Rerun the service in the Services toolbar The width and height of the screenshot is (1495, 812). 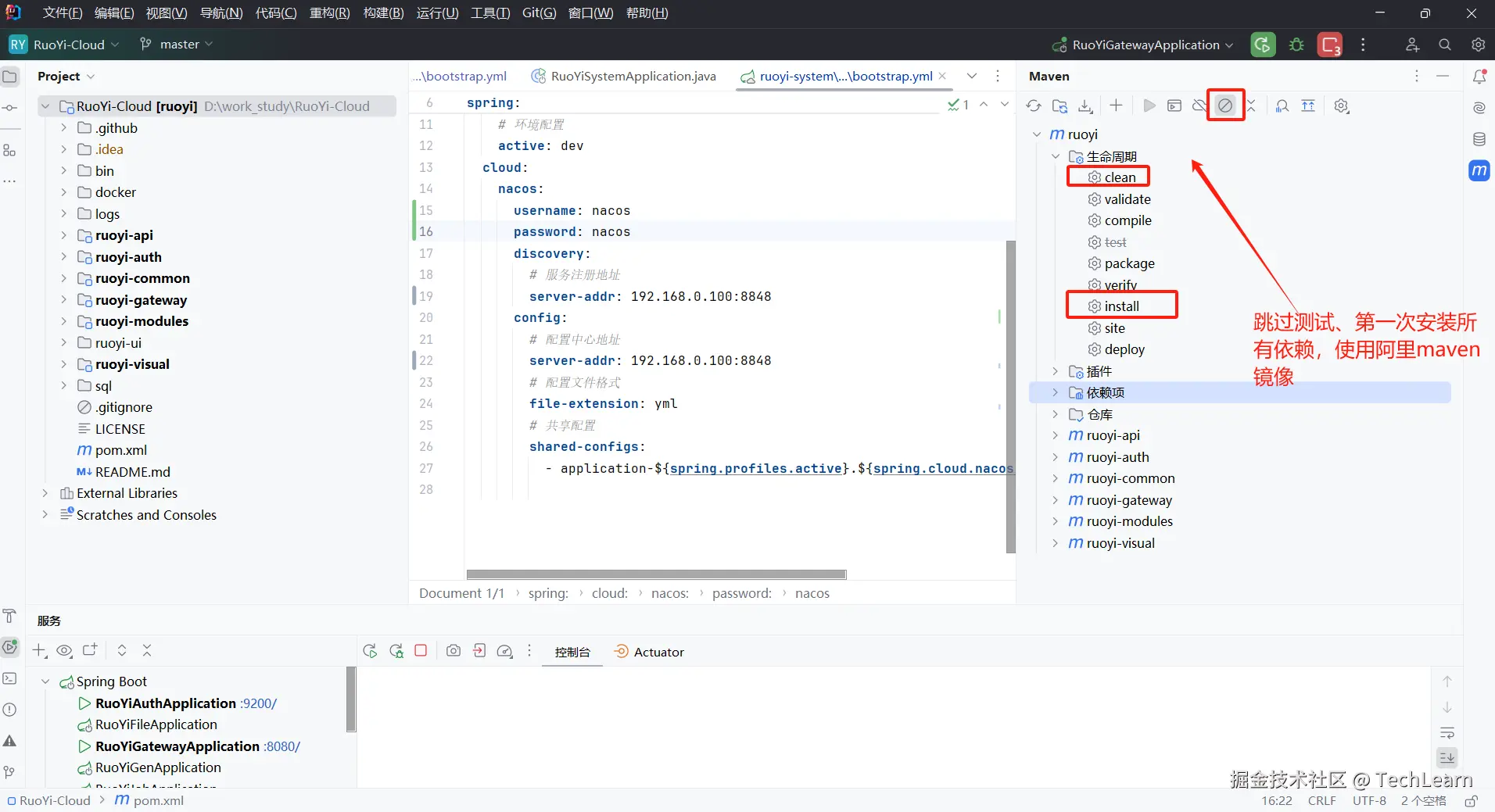(x=371, y=651)
